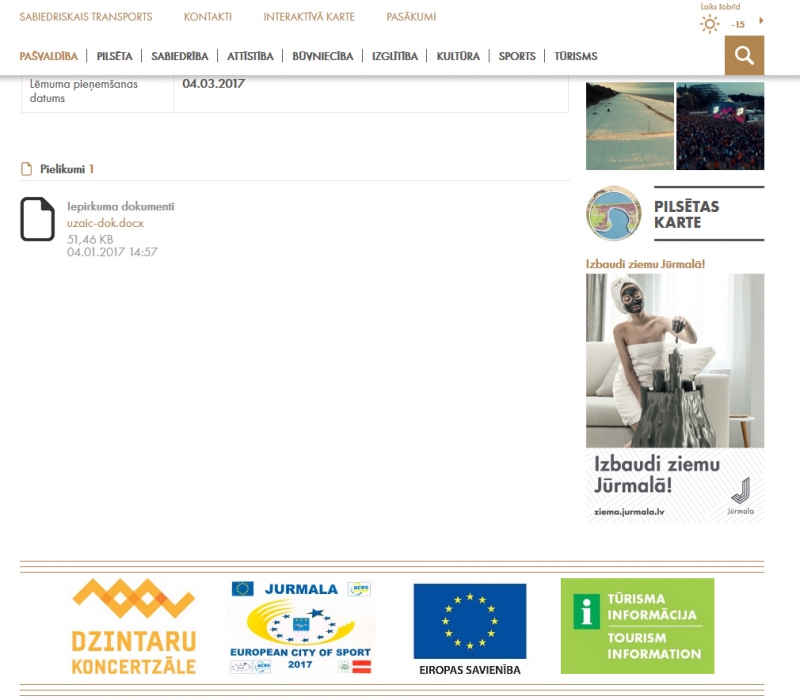Click the Kontakti link
This screenshot has height=700, width=800.
click(x=208, y=17)
